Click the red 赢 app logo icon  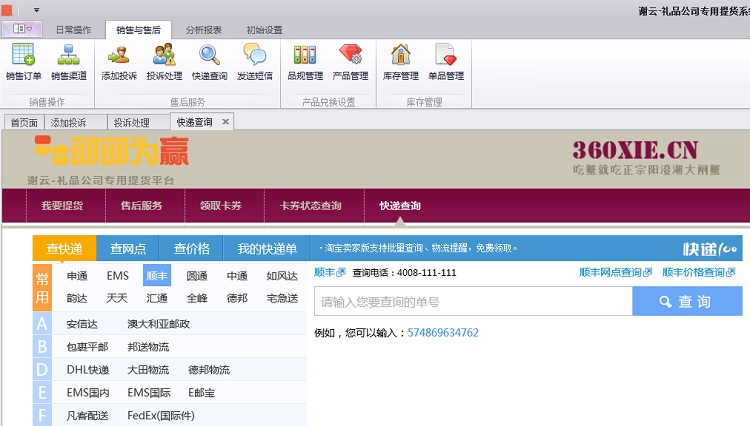[x=7, y=10]
